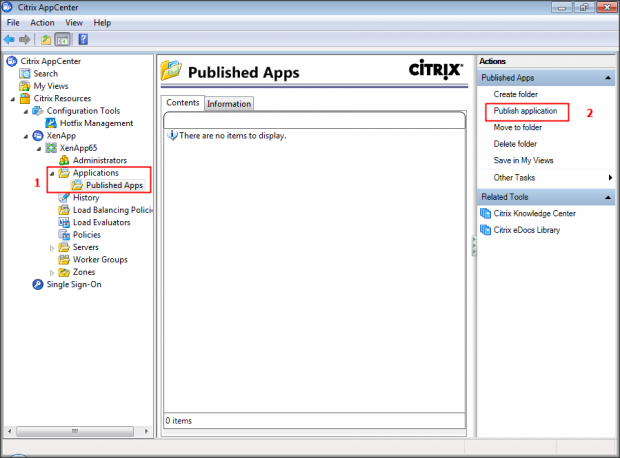Select the History tree label
The height and width of the screenshot is (458, 620).
(86, 198)
